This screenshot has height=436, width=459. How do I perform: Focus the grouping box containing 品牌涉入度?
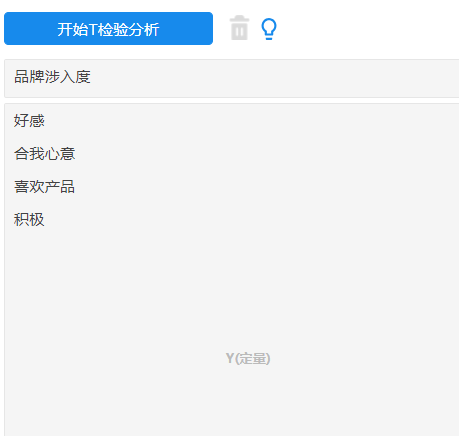pyautogui.click(x=232, y=79)
